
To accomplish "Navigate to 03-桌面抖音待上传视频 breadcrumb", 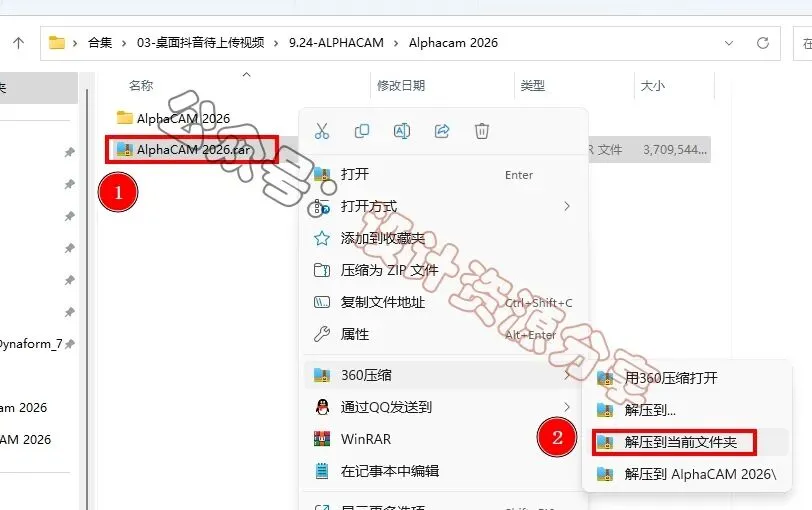I will point(200,42).
